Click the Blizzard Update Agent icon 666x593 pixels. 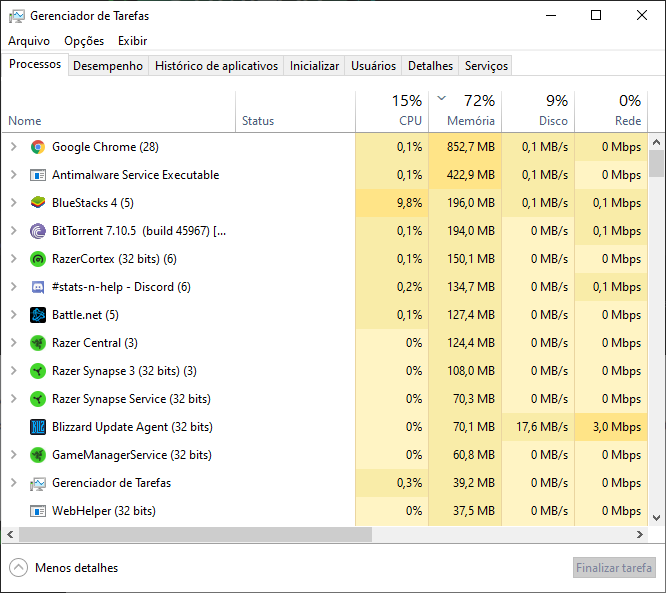38,427
